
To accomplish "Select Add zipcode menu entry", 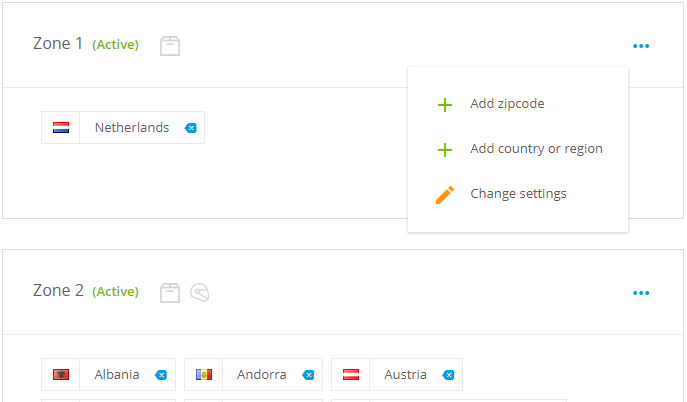I will tap(507, 104).
